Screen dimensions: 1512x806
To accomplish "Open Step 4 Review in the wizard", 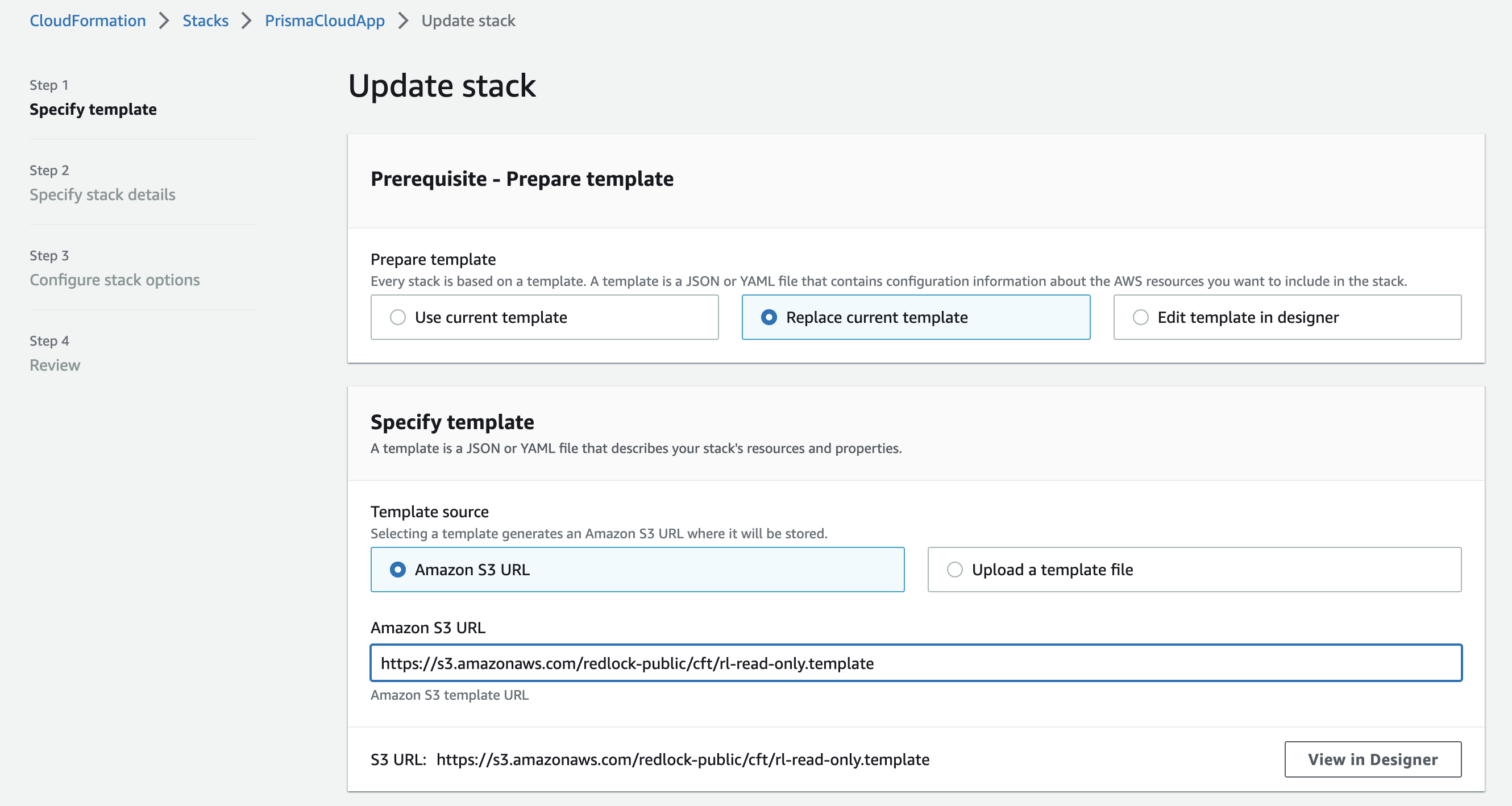I will 55,364.
